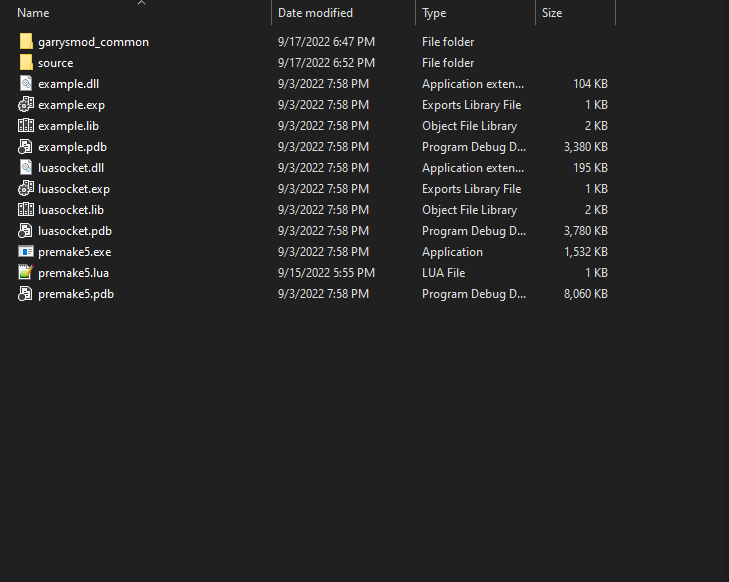The image size is (729, 582).
Task: Sort by the Size column header
Action: pos(552,13)
